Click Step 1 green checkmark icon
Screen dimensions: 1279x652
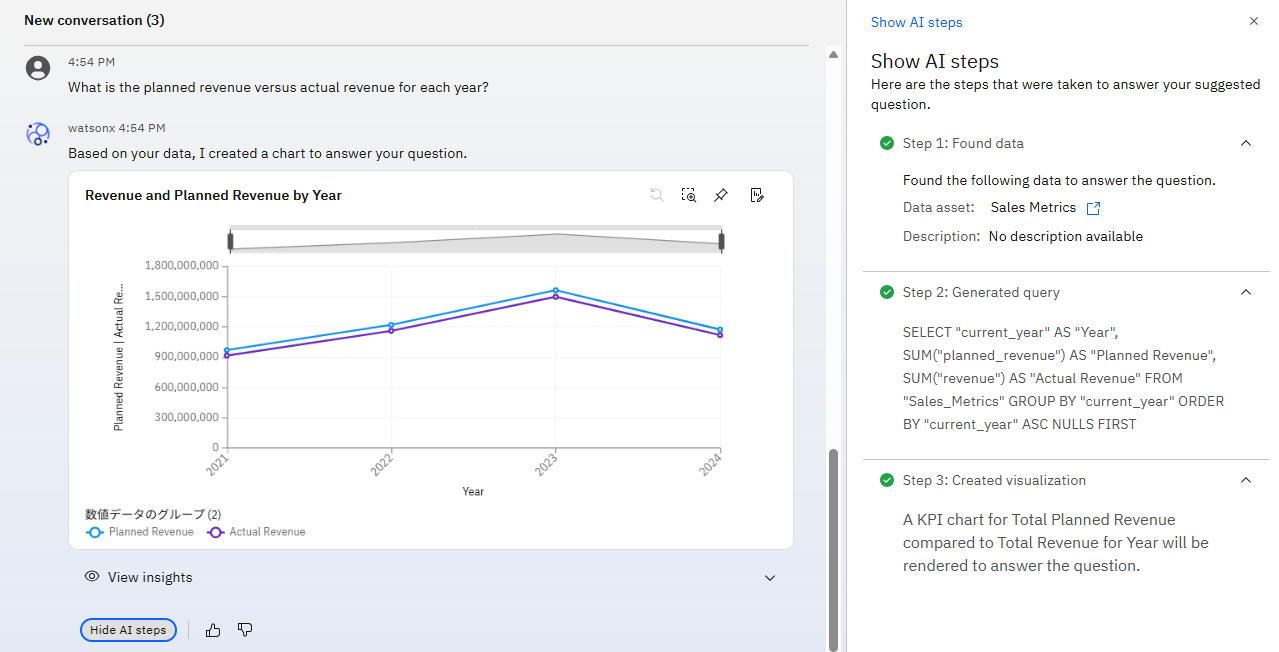pos(887,143)
